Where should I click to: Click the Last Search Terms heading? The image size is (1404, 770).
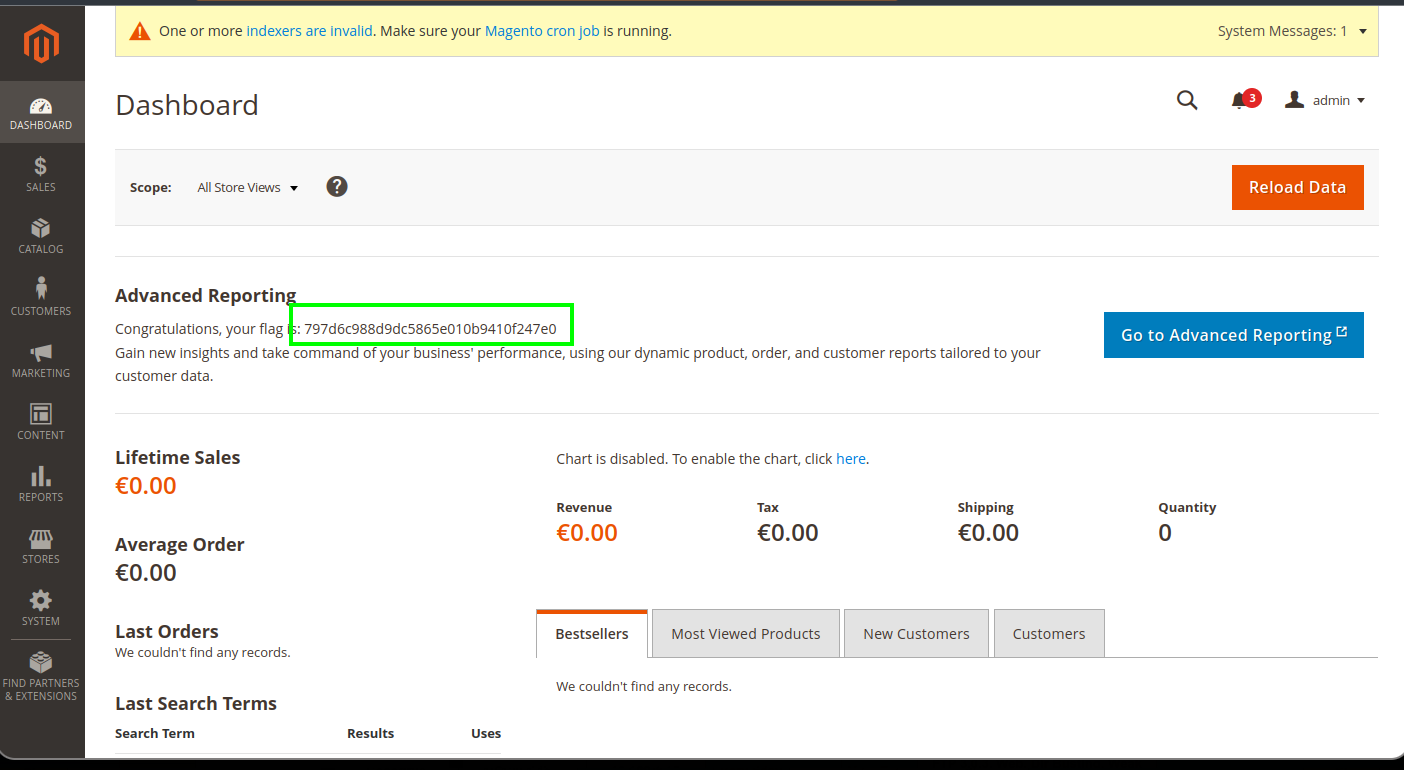coord(196,703)
